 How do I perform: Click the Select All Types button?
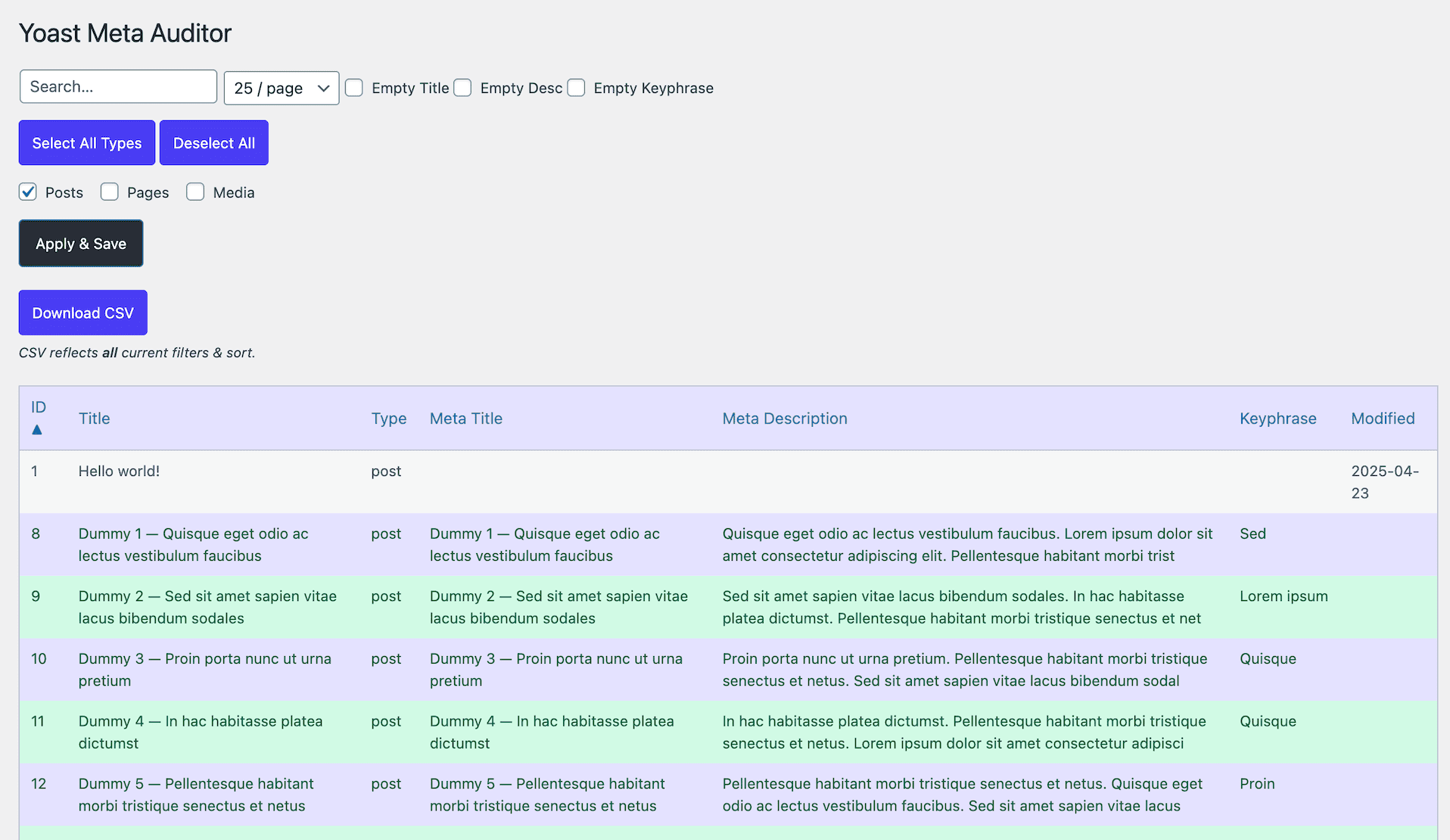click(87, 143)
